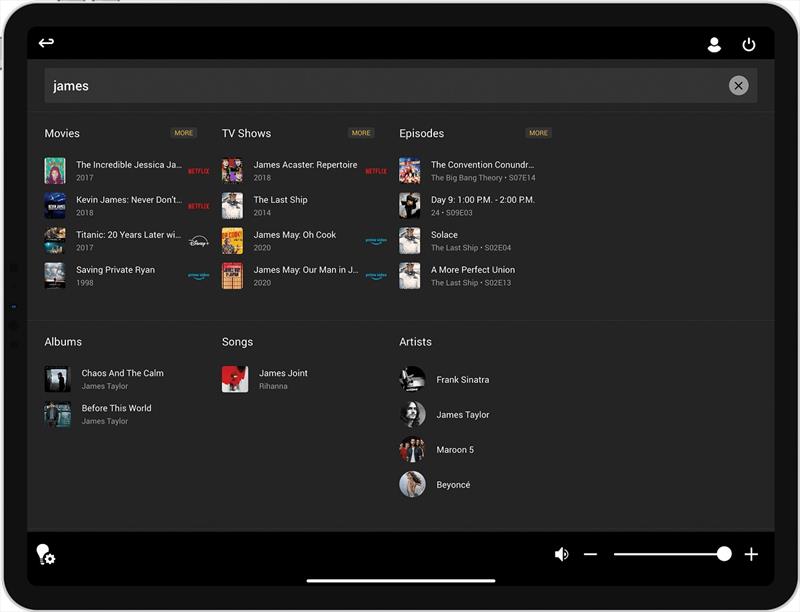The width and height of the screenshot is (800, 612).
Task: Open the Our Man in J... poster
Action: click(x=232, y=275)
